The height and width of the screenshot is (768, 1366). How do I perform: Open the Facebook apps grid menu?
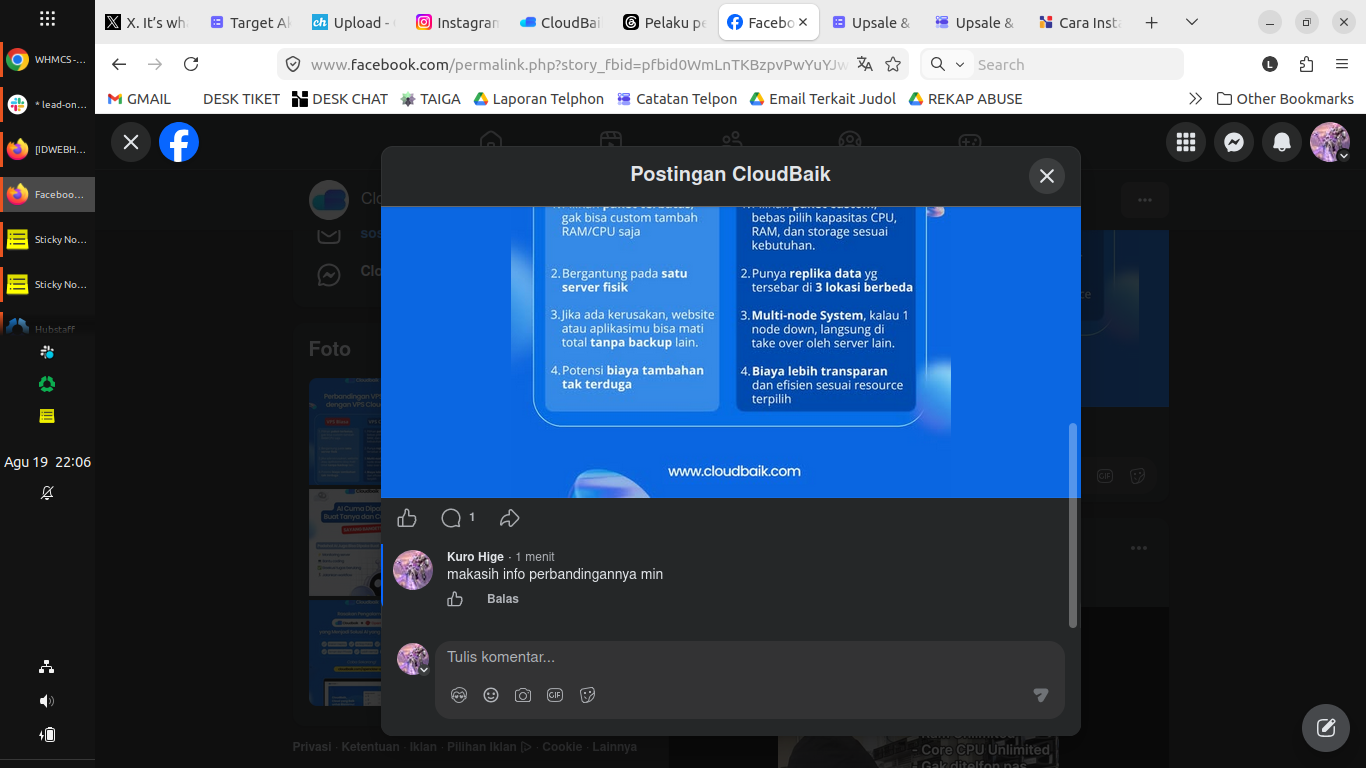pyautogui.click(x=1186, y=142)
